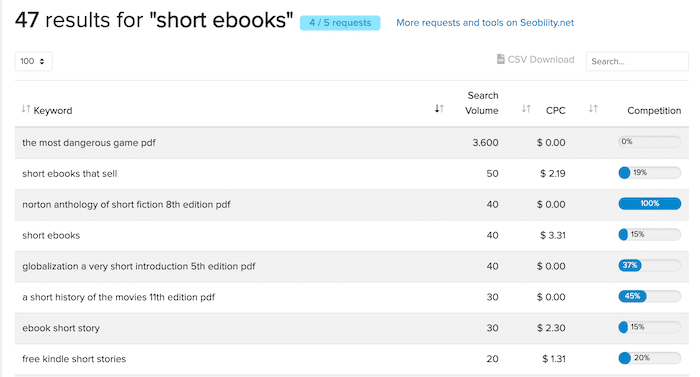Click the $ 2.19 CPC value
The width and height of the screenshot is (700, 377).
(x=553, y=173)
